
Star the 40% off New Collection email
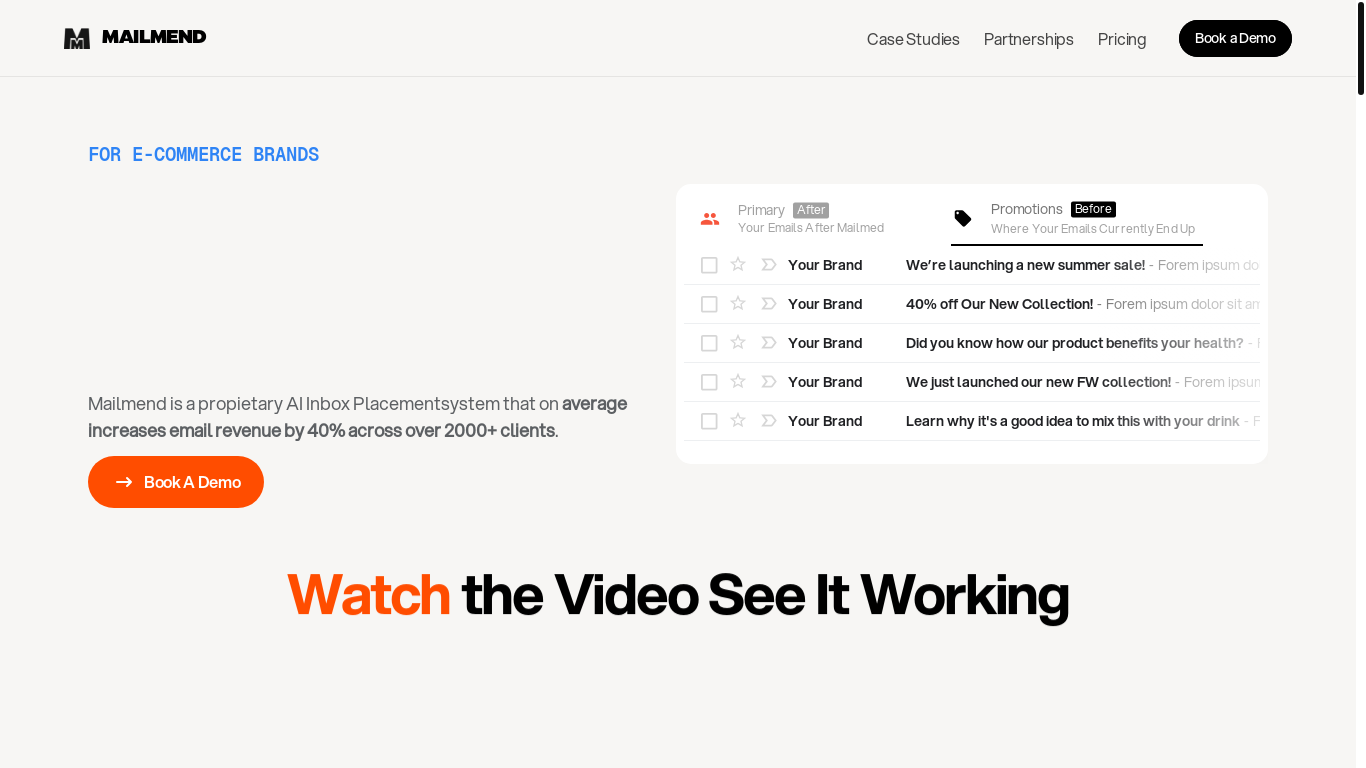pyautogui.click(x=738, y=303)
